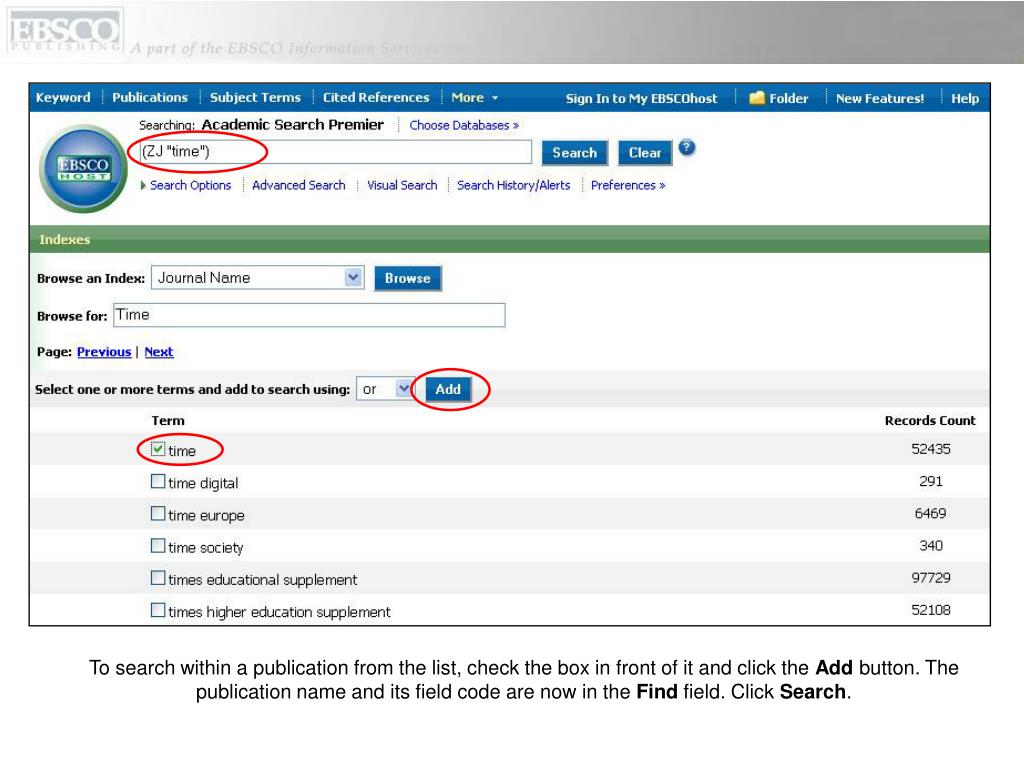Screen dimensions: 1024x768
Task: Open the Journal Name index dropdown
Action: (x=353, y=278)
